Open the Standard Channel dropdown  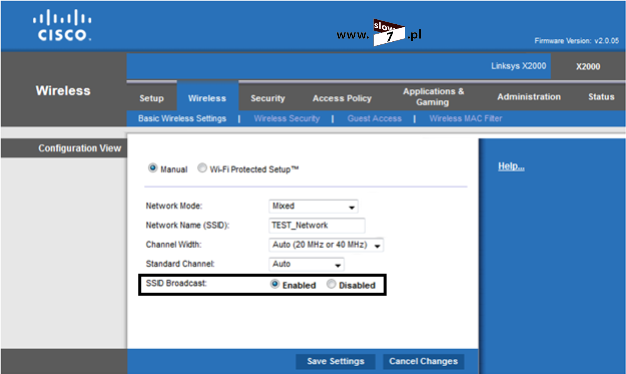click(x=306, y=264)
